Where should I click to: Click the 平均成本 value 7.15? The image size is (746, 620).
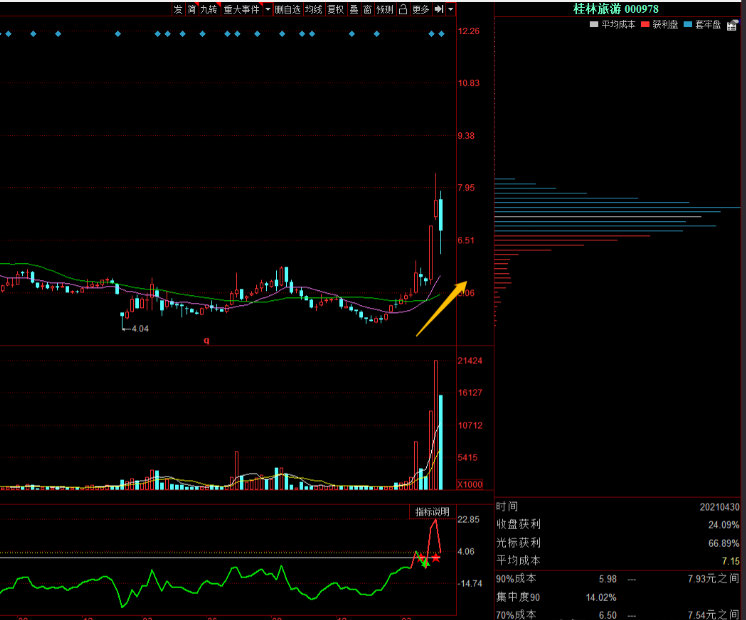[x=731, y=561]
